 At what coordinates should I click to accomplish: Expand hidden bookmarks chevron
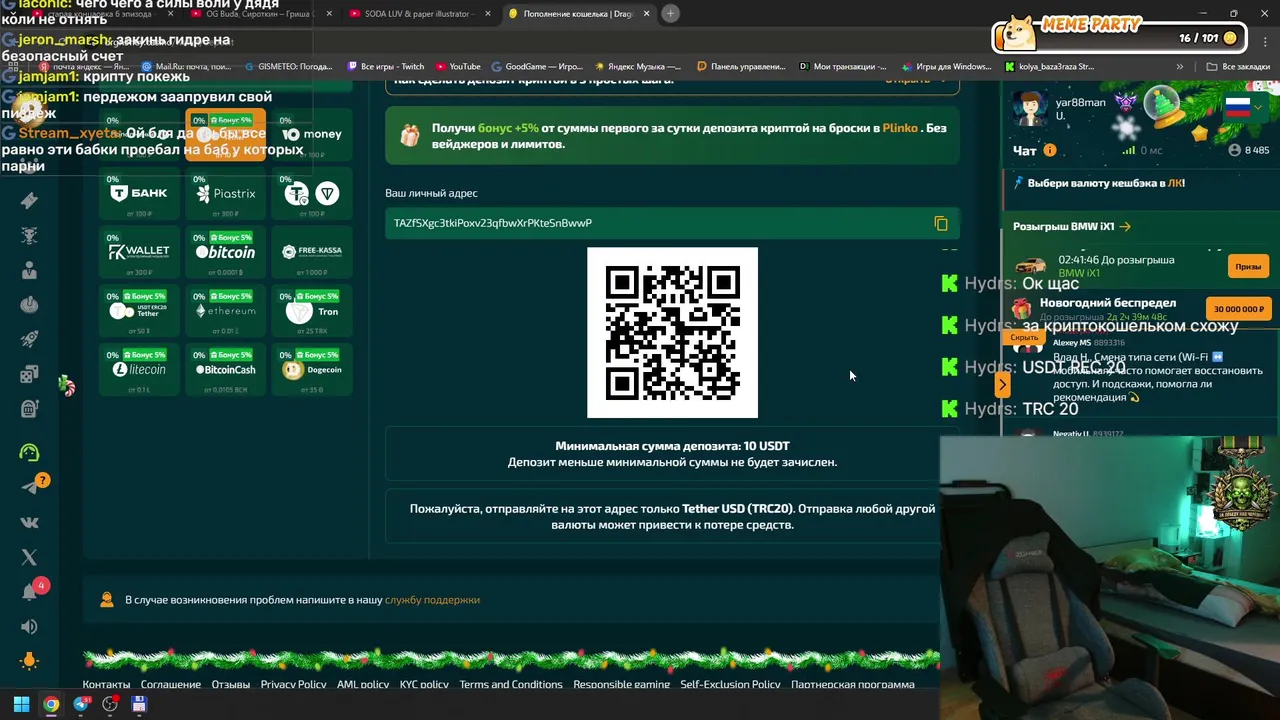(x=1180, y=67)
